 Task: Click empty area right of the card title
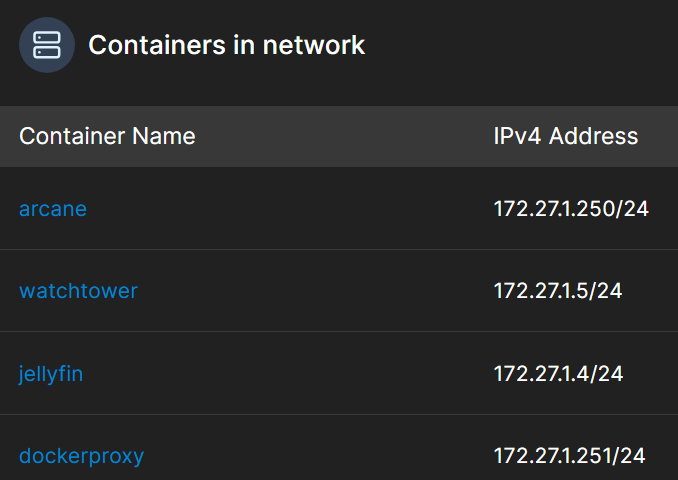pos(520,45)
